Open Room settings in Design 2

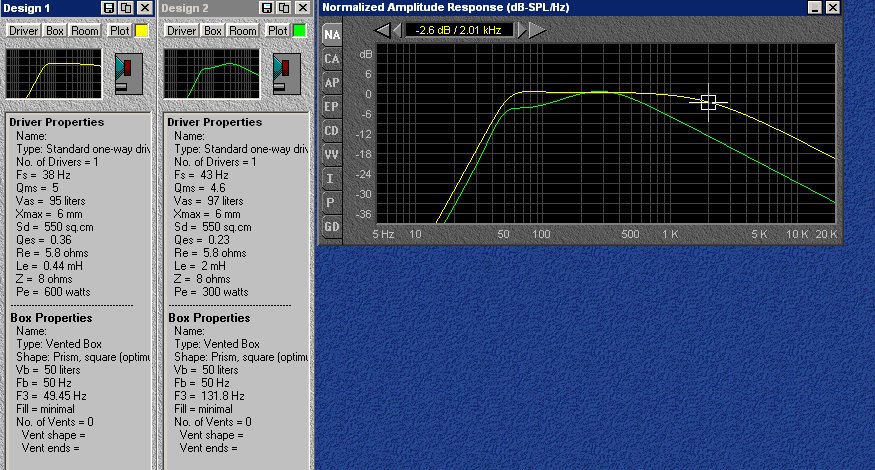pos(243,31)
